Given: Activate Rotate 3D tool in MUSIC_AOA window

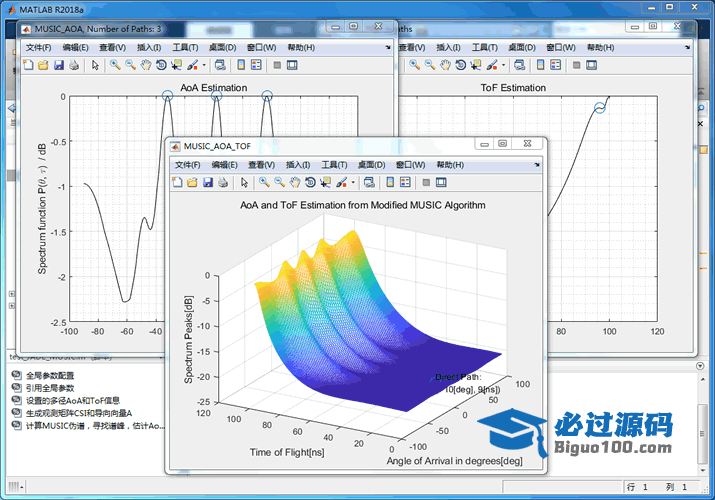Looking at the screenshot, I should pos(161,65).
